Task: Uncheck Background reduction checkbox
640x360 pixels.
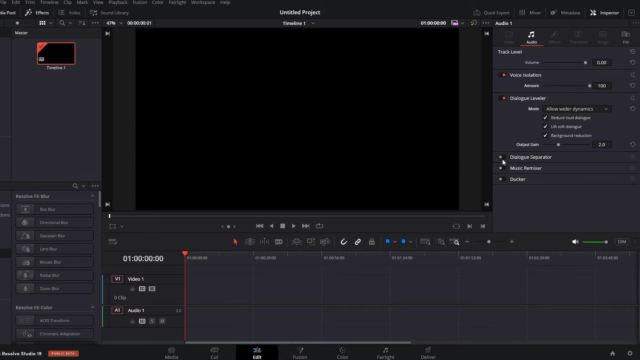Action: (545, 136)
